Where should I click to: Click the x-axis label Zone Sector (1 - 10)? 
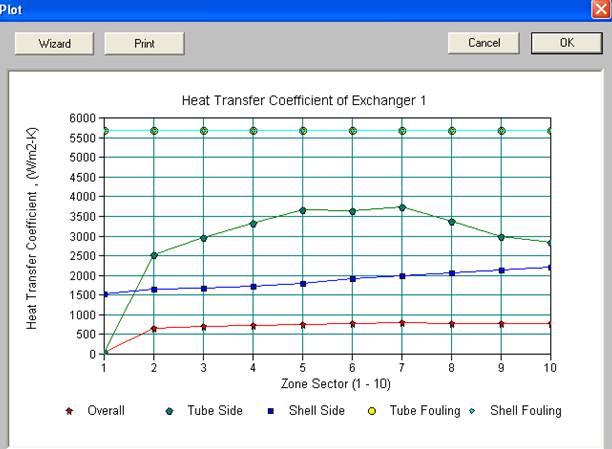336,384
